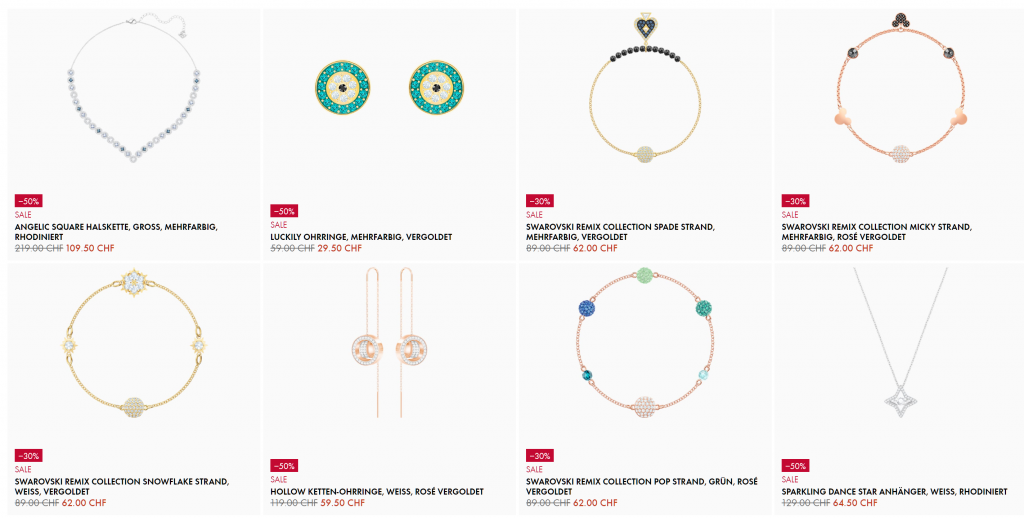Open the Hollow Ketten-Ohrringe title link

click(377, 492)
